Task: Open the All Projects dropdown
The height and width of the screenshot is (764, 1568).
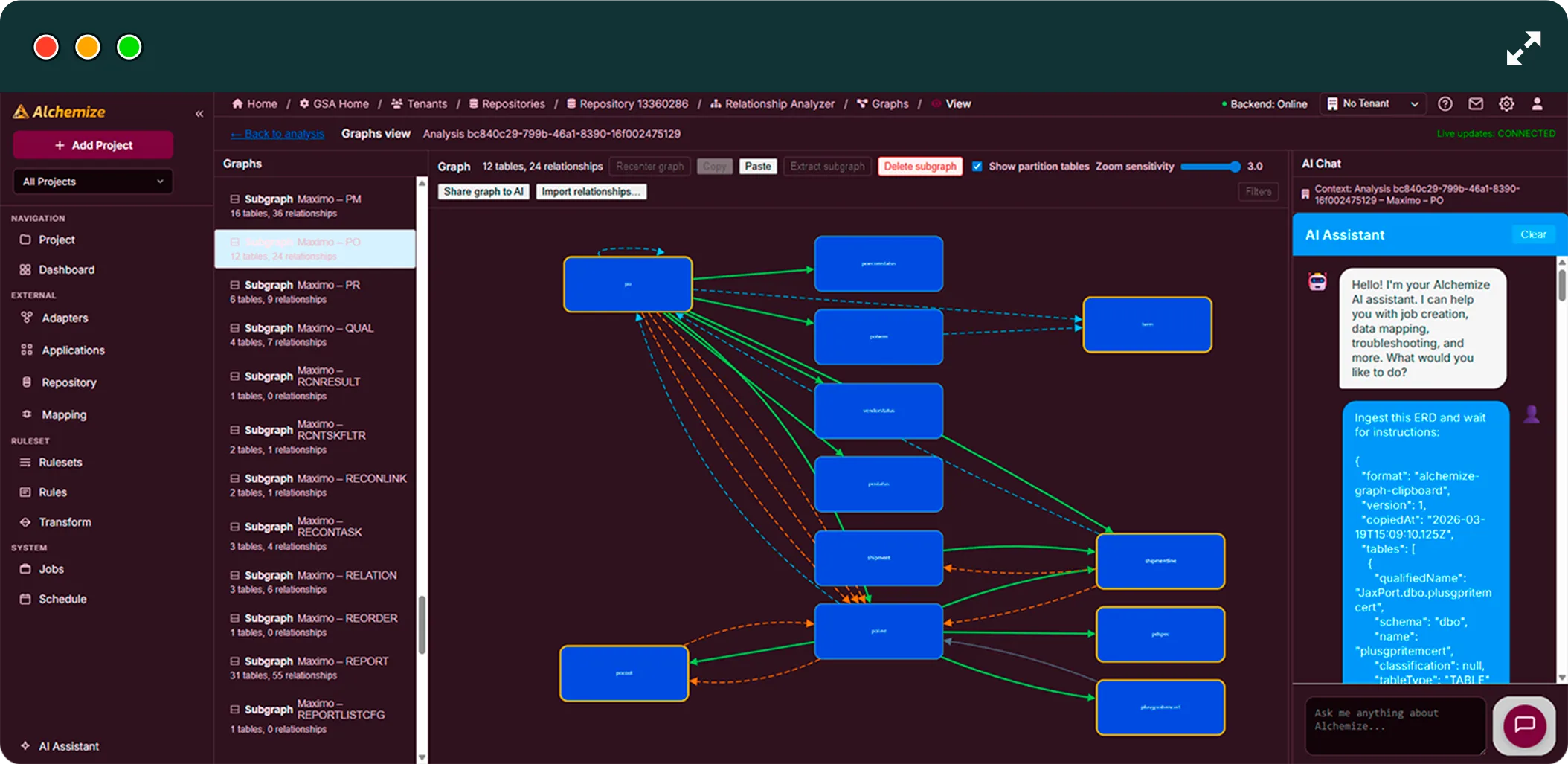Action: 93,182
